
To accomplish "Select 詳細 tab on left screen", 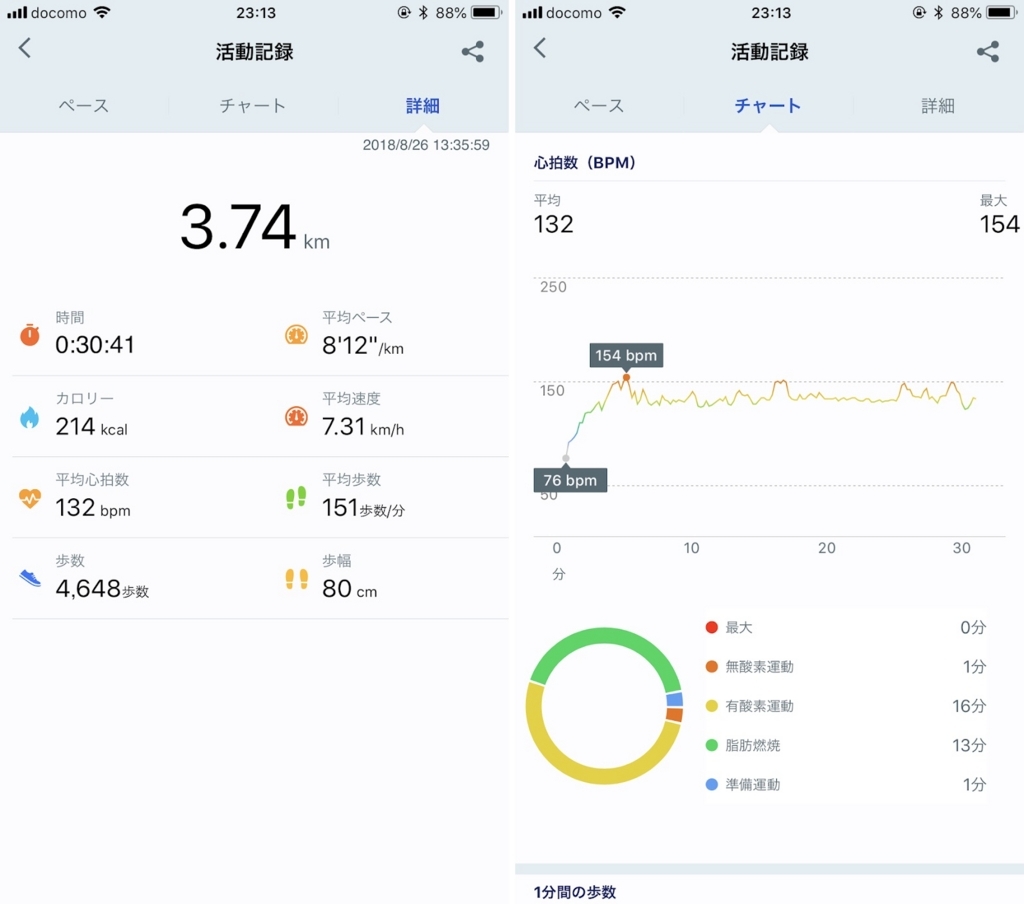I will [x=423, y=105].
